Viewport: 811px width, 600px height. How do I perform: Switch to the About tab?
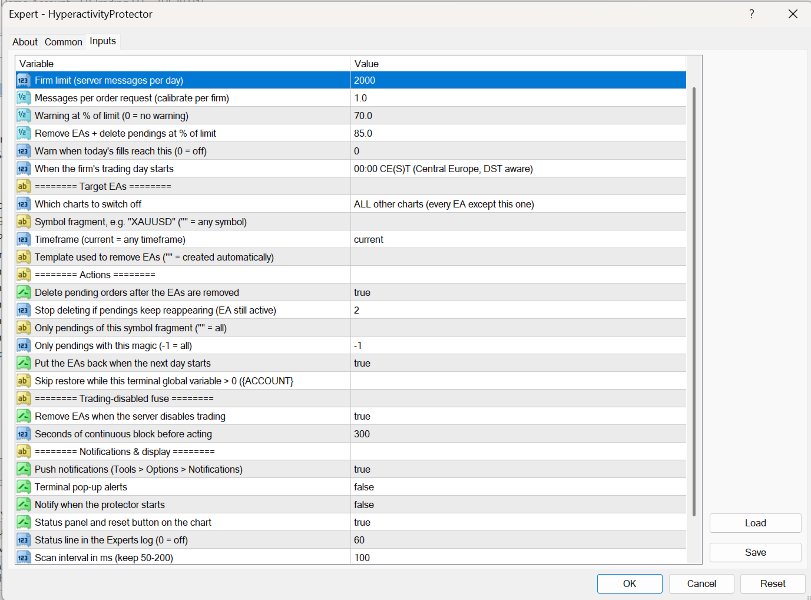(25, 42)
